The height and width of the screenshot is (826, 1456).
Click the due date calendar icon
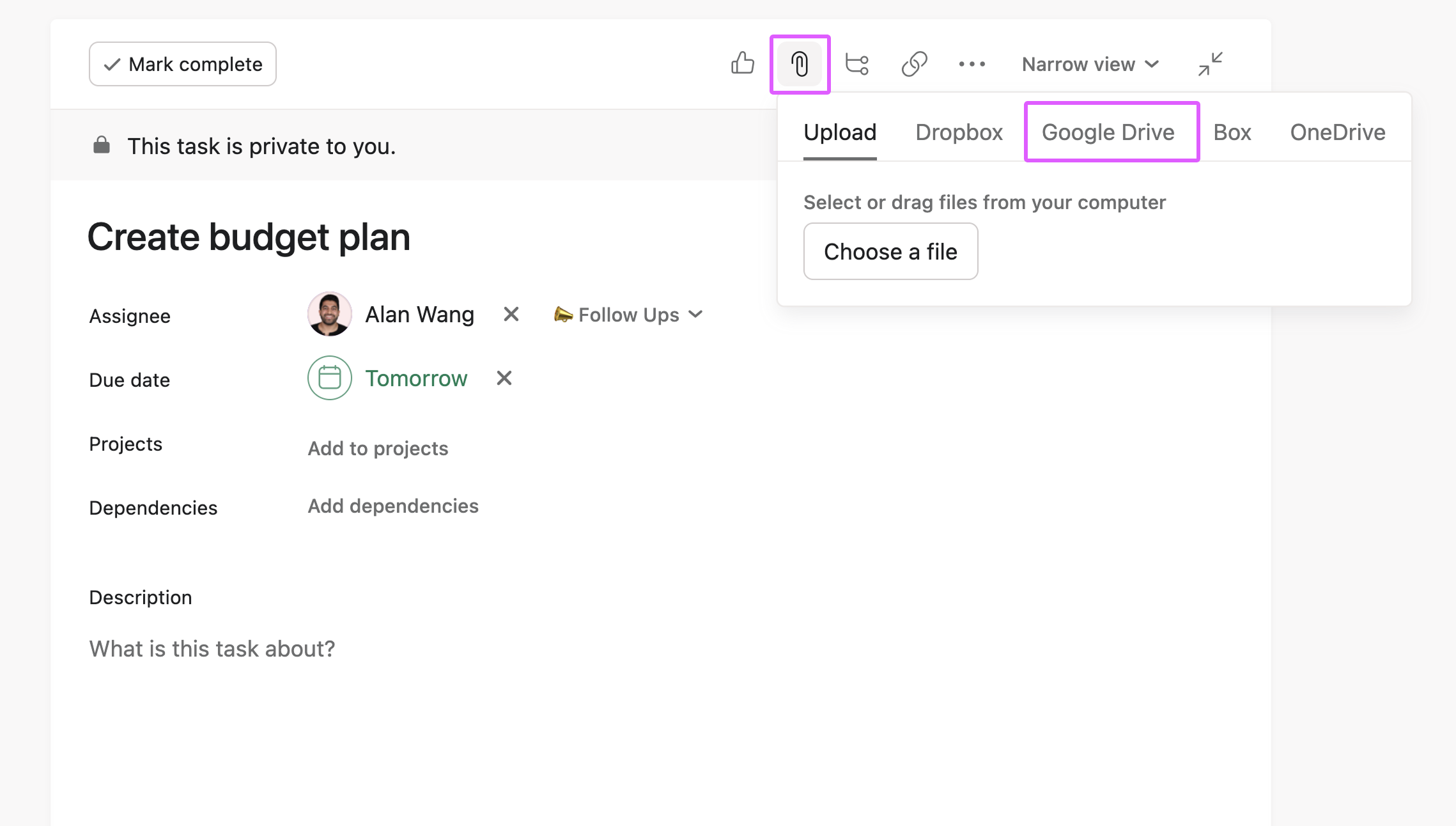[329, 378]
